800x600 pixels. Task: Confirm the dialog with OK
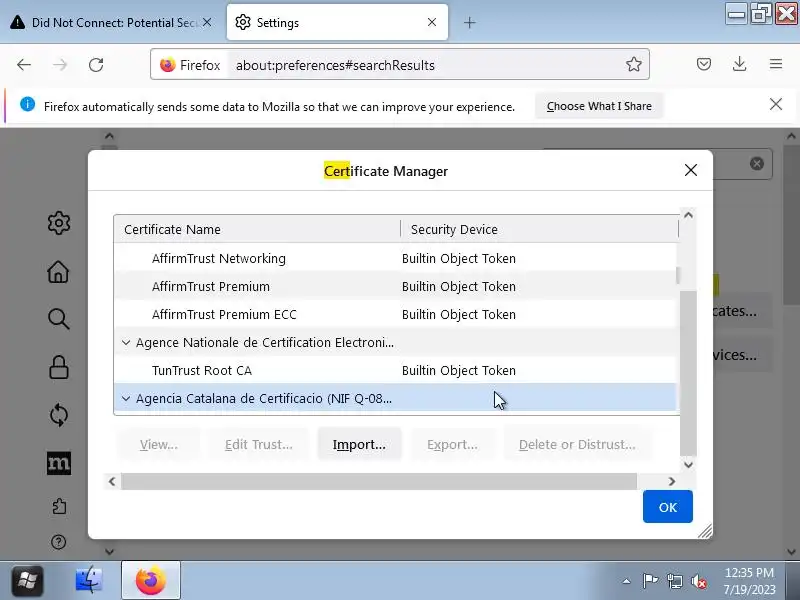(x=667, y=507)
